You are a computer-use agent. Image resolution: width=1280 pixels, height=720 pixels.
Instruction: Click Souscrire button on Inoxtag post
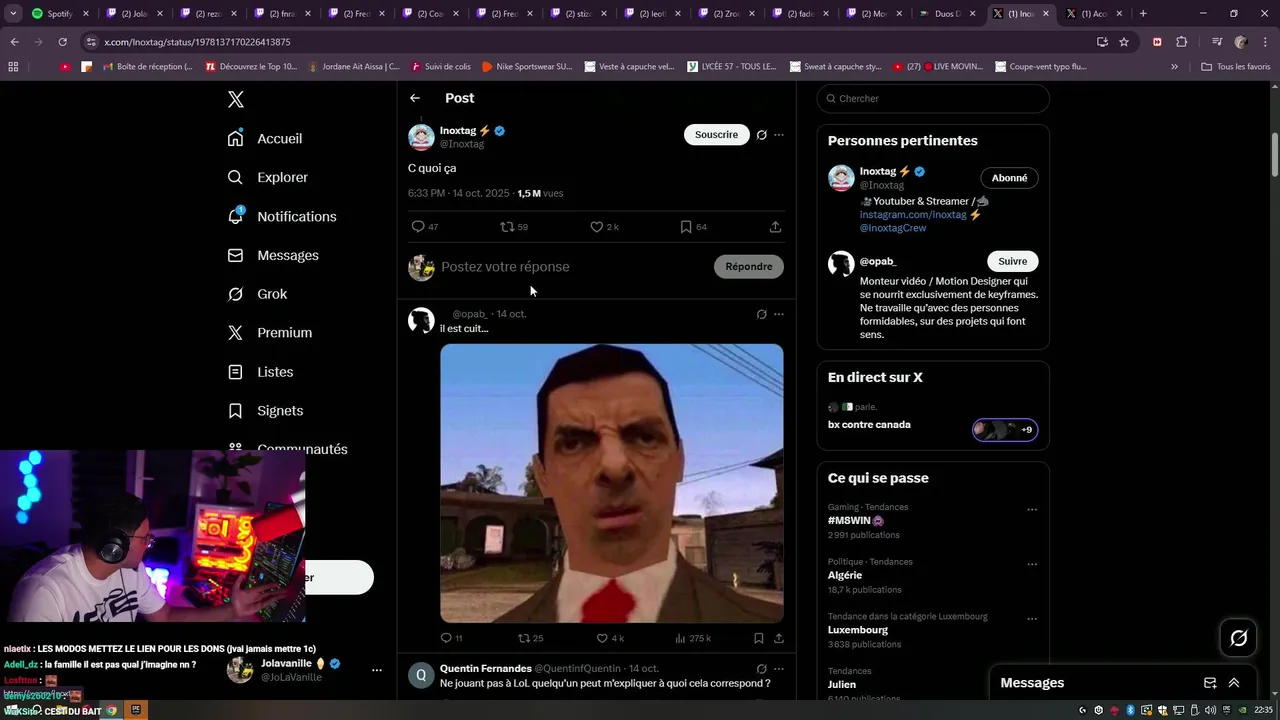pyautogui.click(x=716, y=134)
